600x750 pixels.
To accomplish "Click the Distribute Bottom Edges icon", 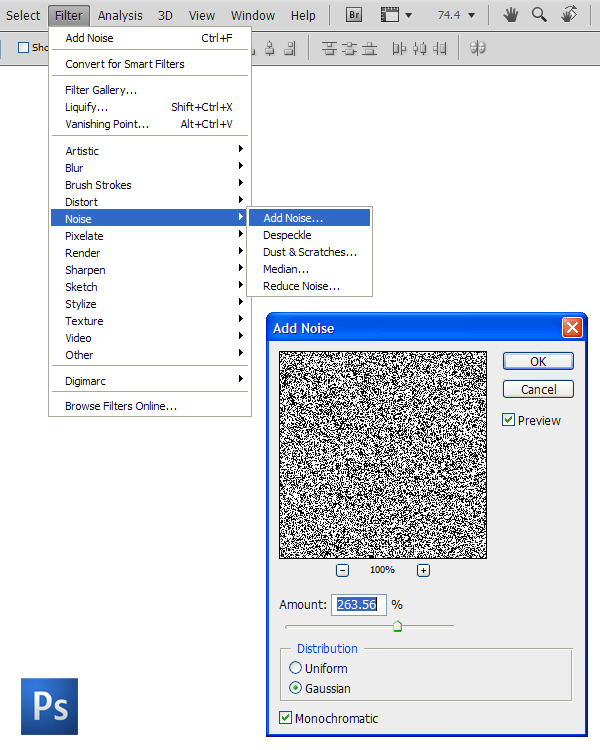I will point(369,48).
